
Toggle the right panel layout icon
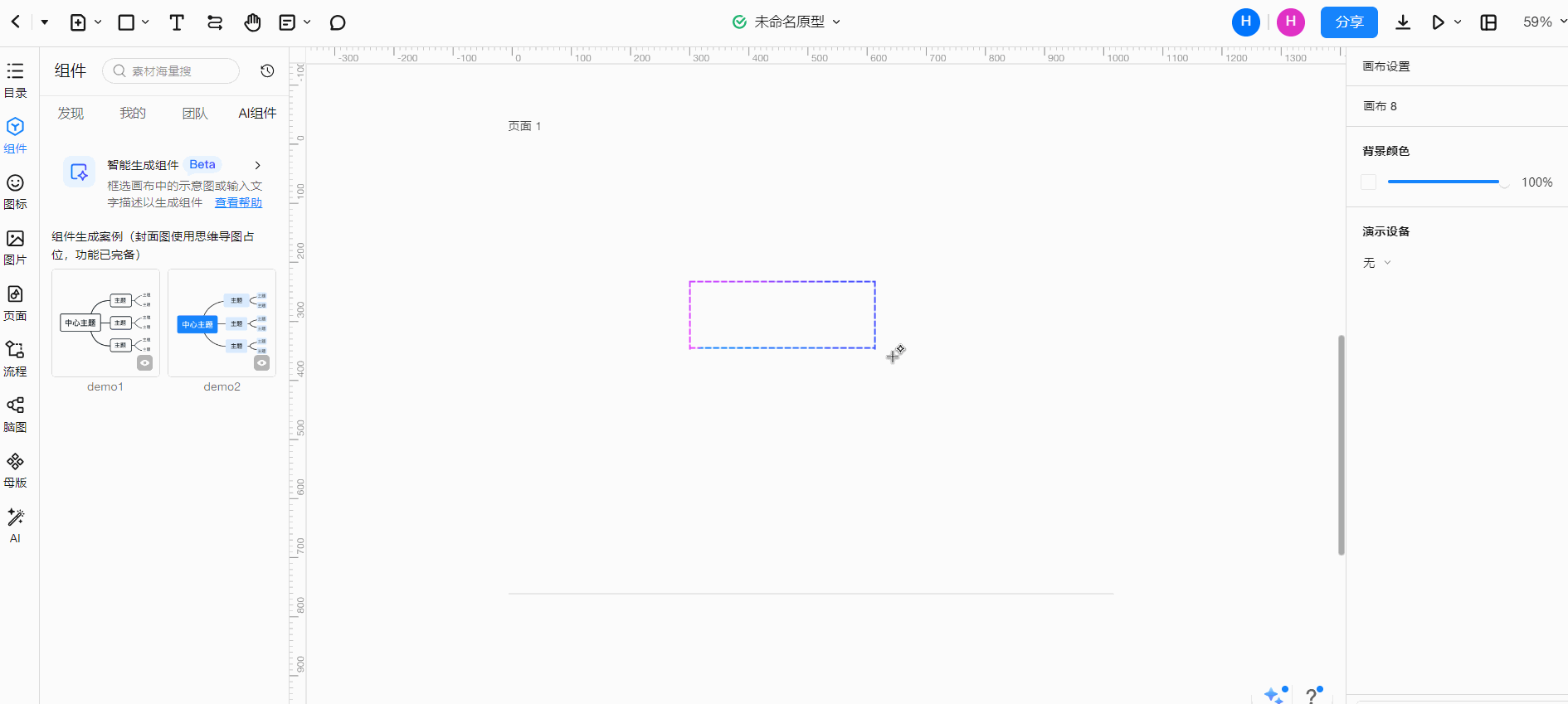1488,22
